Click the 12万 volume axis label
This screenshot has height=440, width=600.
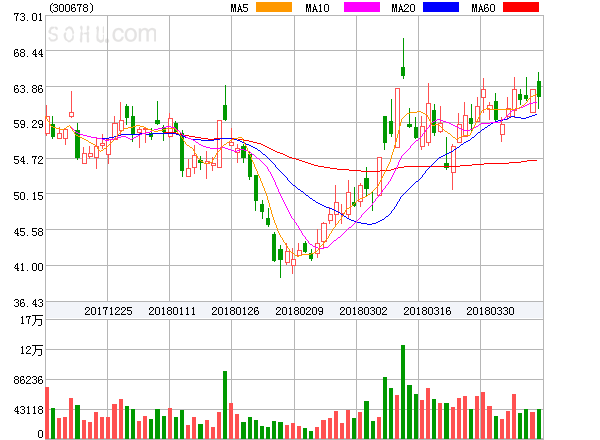32,350
